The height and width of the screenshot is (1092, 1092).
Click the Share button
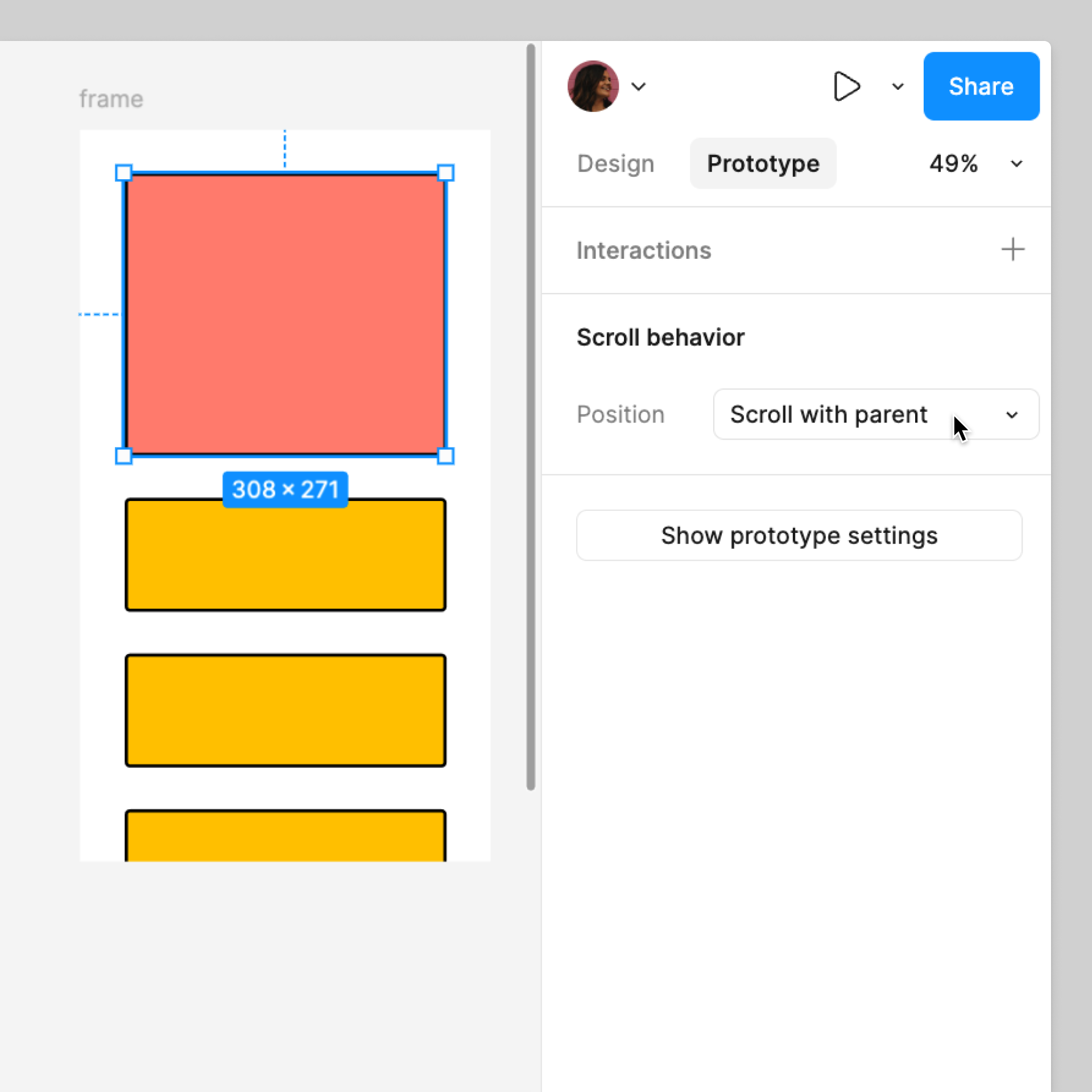[x=980, y=86]
